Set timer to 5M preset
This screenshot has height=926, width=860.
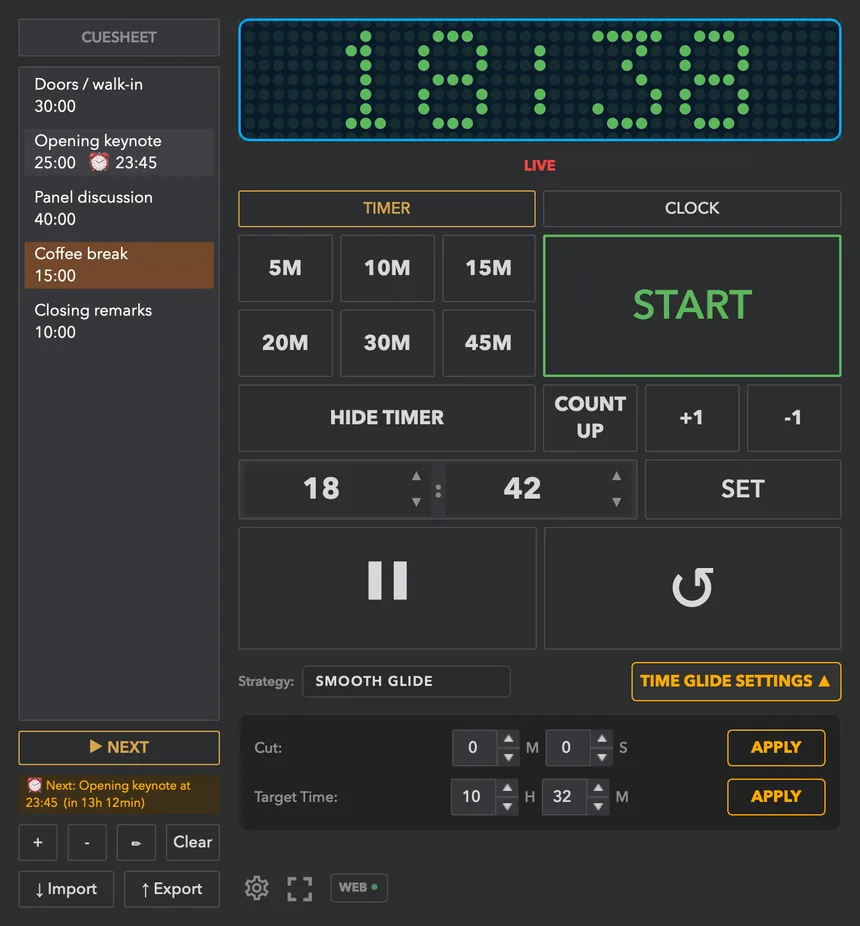pos(285,268)
